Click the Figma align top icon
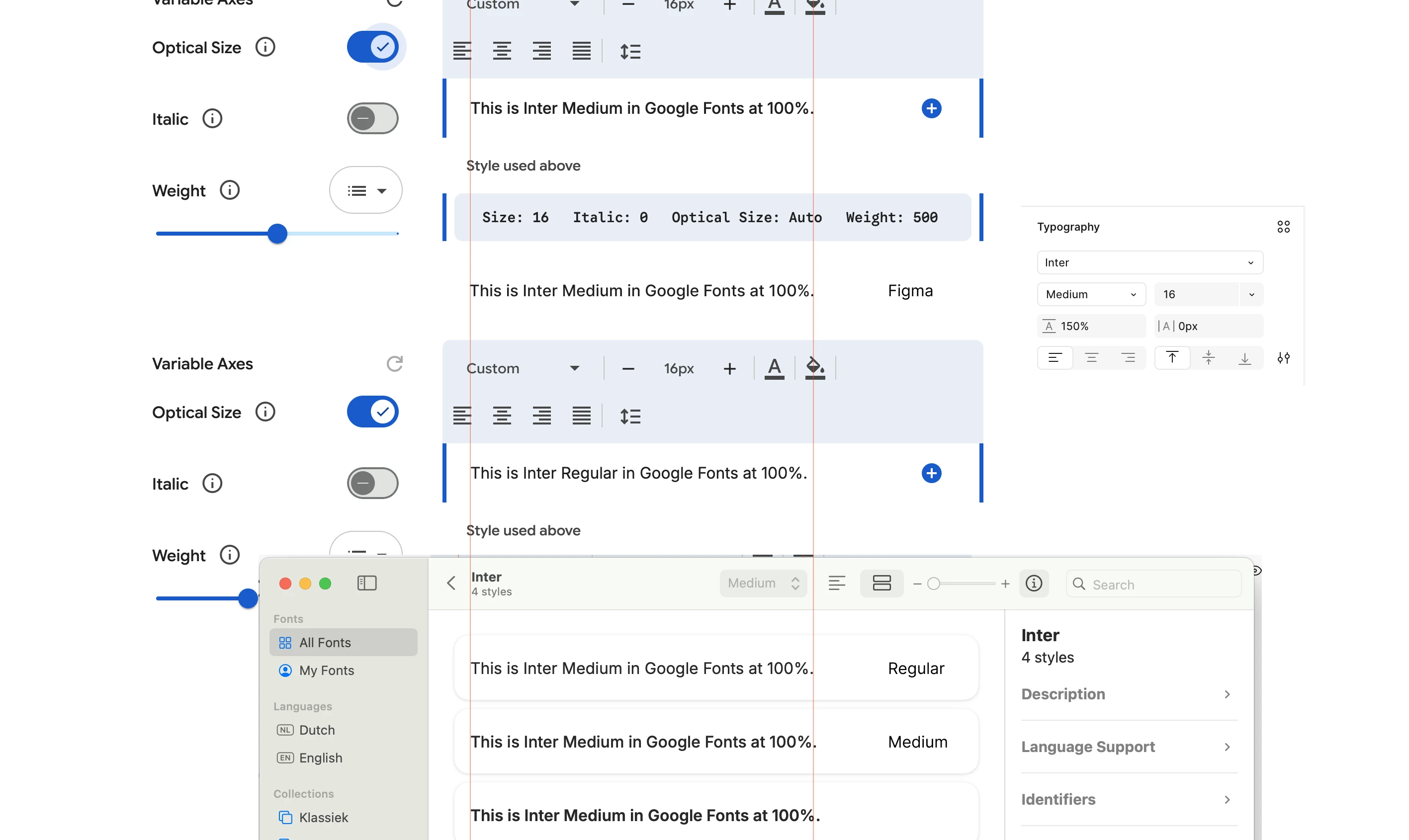Viewport: 1409px width, 840px height. click(x=1172, y=358)
